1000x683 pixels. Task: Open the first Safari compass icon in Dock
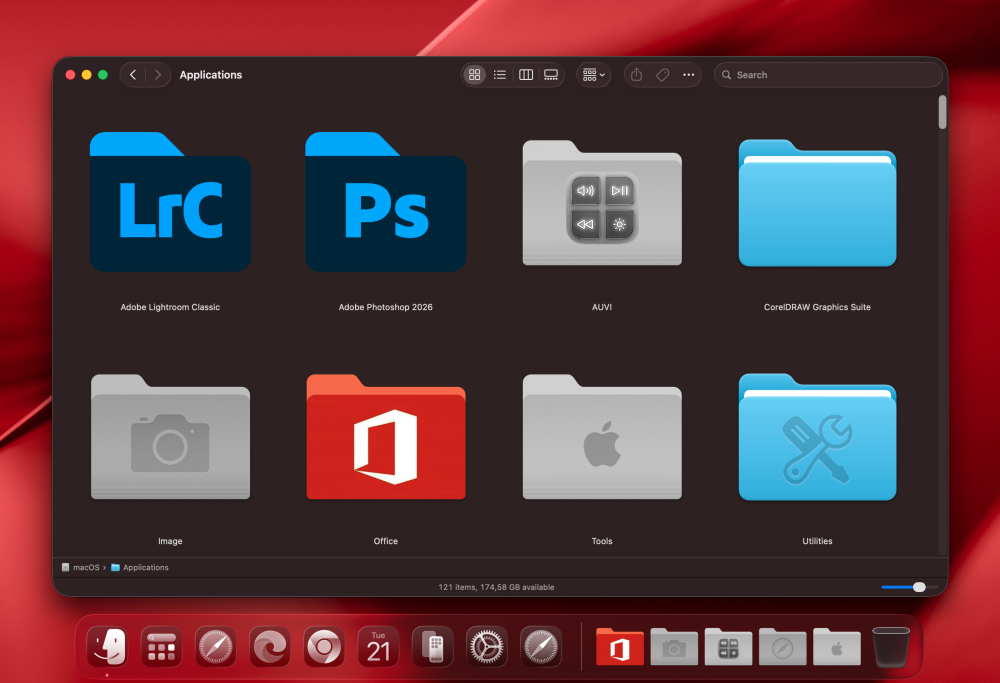pos(216,647)
